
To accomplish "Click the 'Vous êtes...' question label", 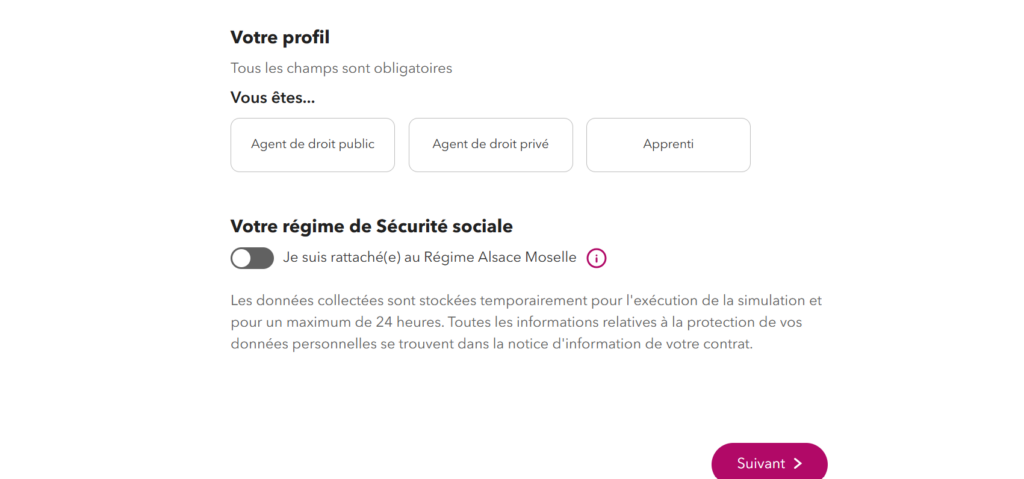I will click(273, 98).
